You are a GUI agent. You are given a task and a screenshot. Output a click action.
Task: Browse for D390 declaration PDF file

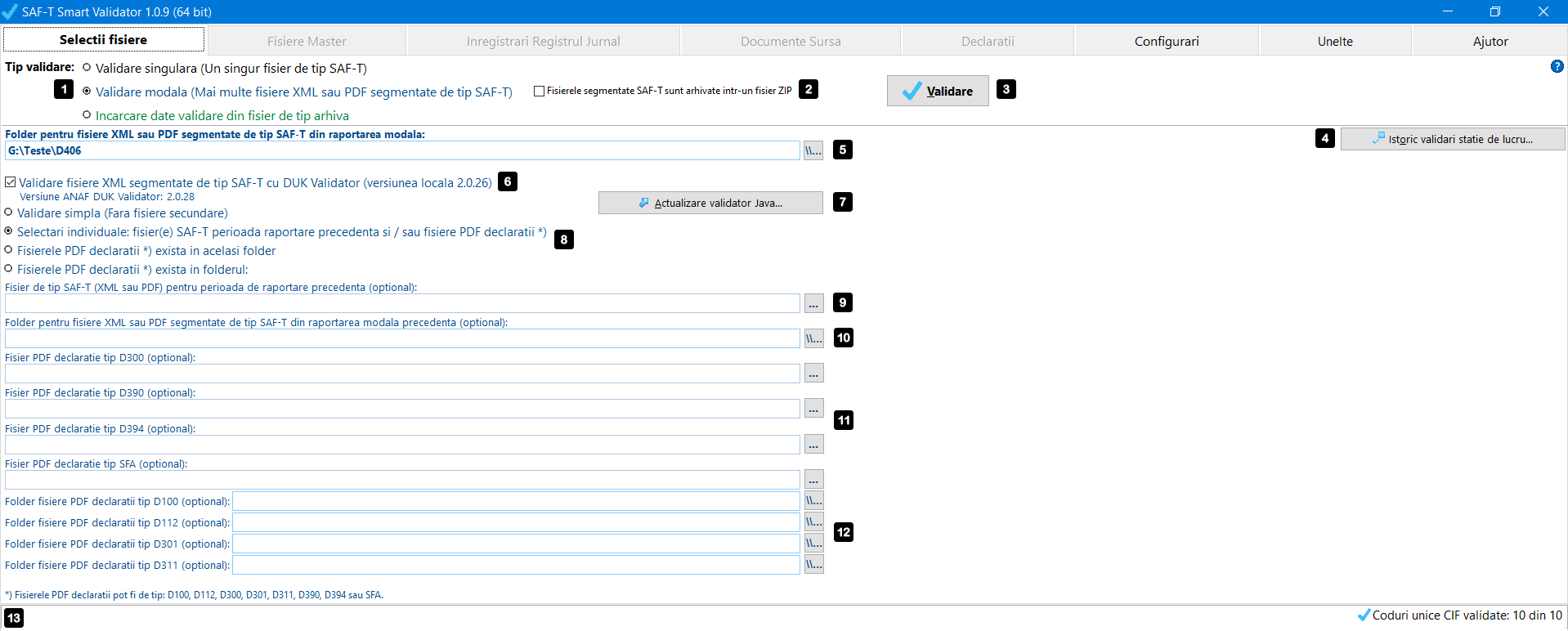(x=813, y=409)
